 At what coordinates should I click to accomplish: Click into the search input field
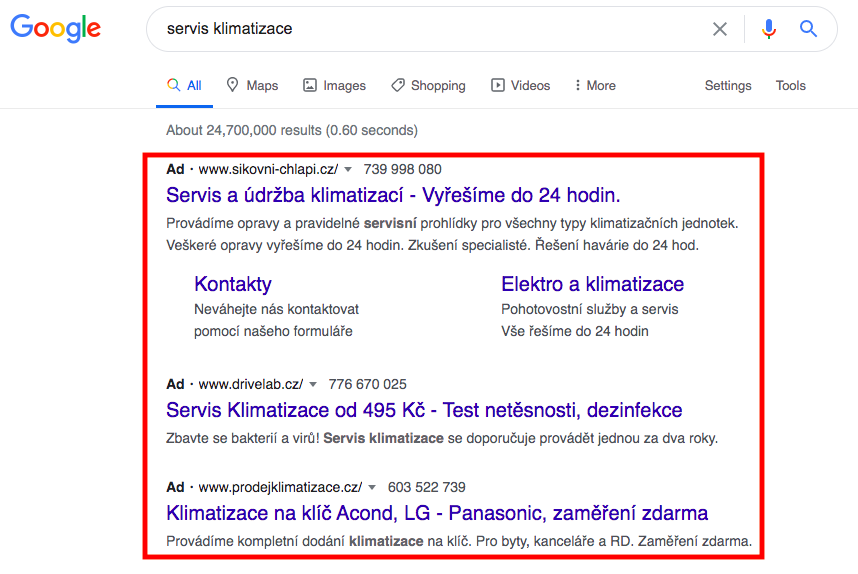[x=427, y=29]
